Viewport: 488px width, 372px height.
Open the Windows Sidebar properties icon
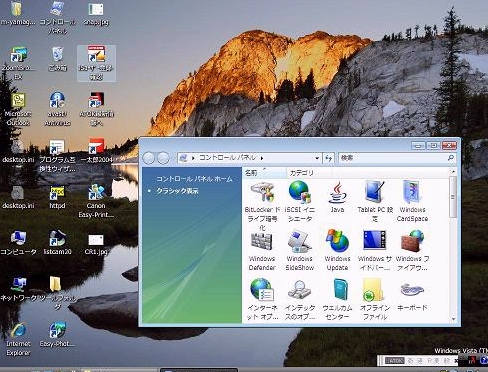coord(375,241)
